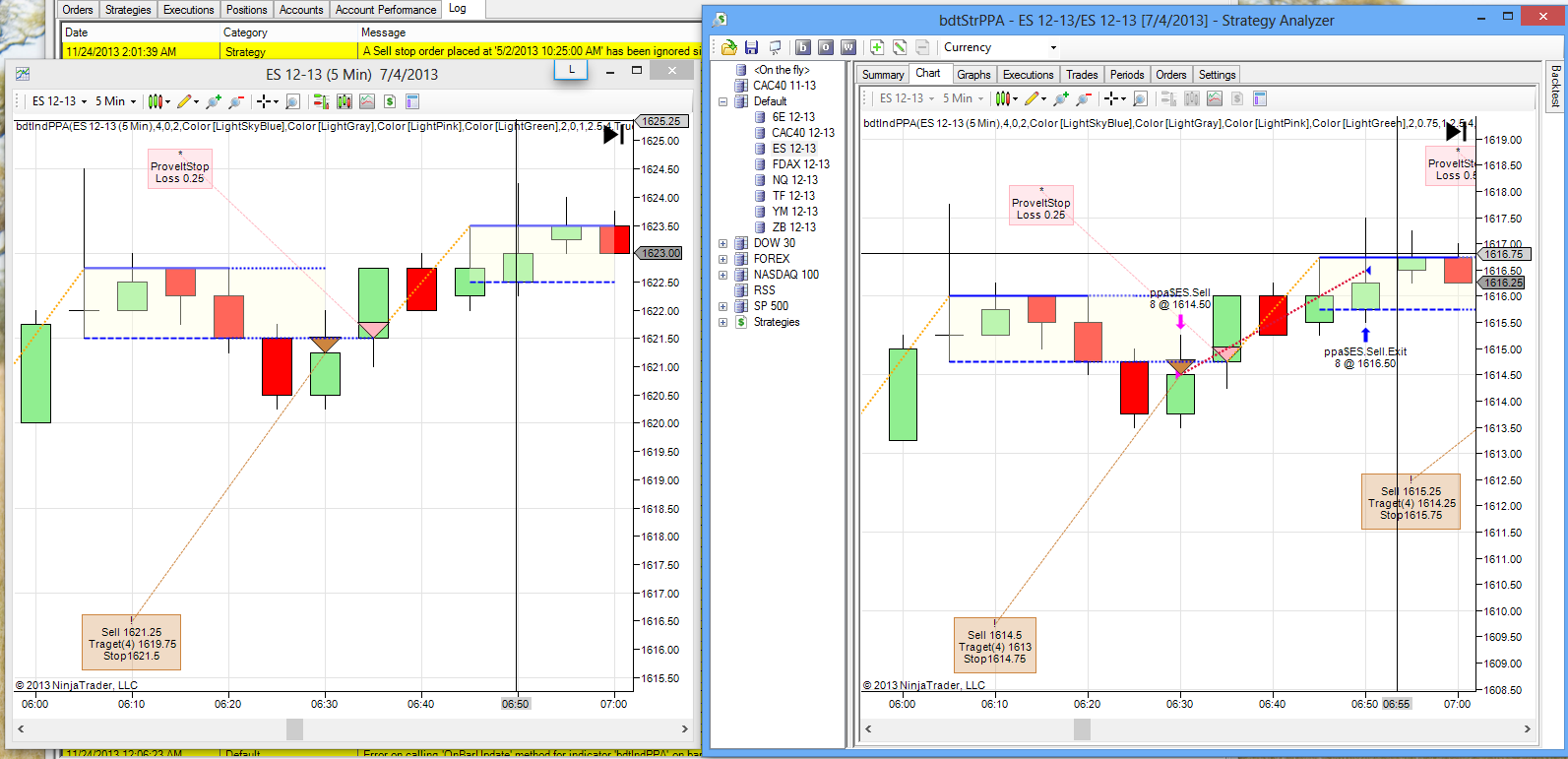
Task: Jump to latest bar arrow in Strategy Analyzer chart
Action: pos(1457,132)
